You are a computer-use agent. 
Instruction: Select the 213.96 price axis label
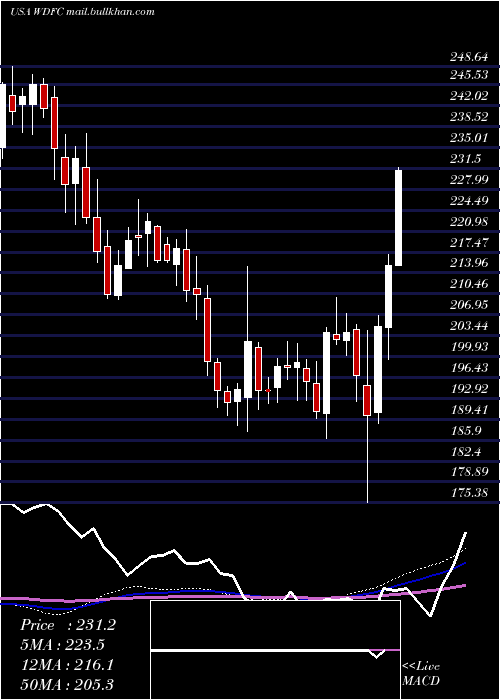point(469,263)
